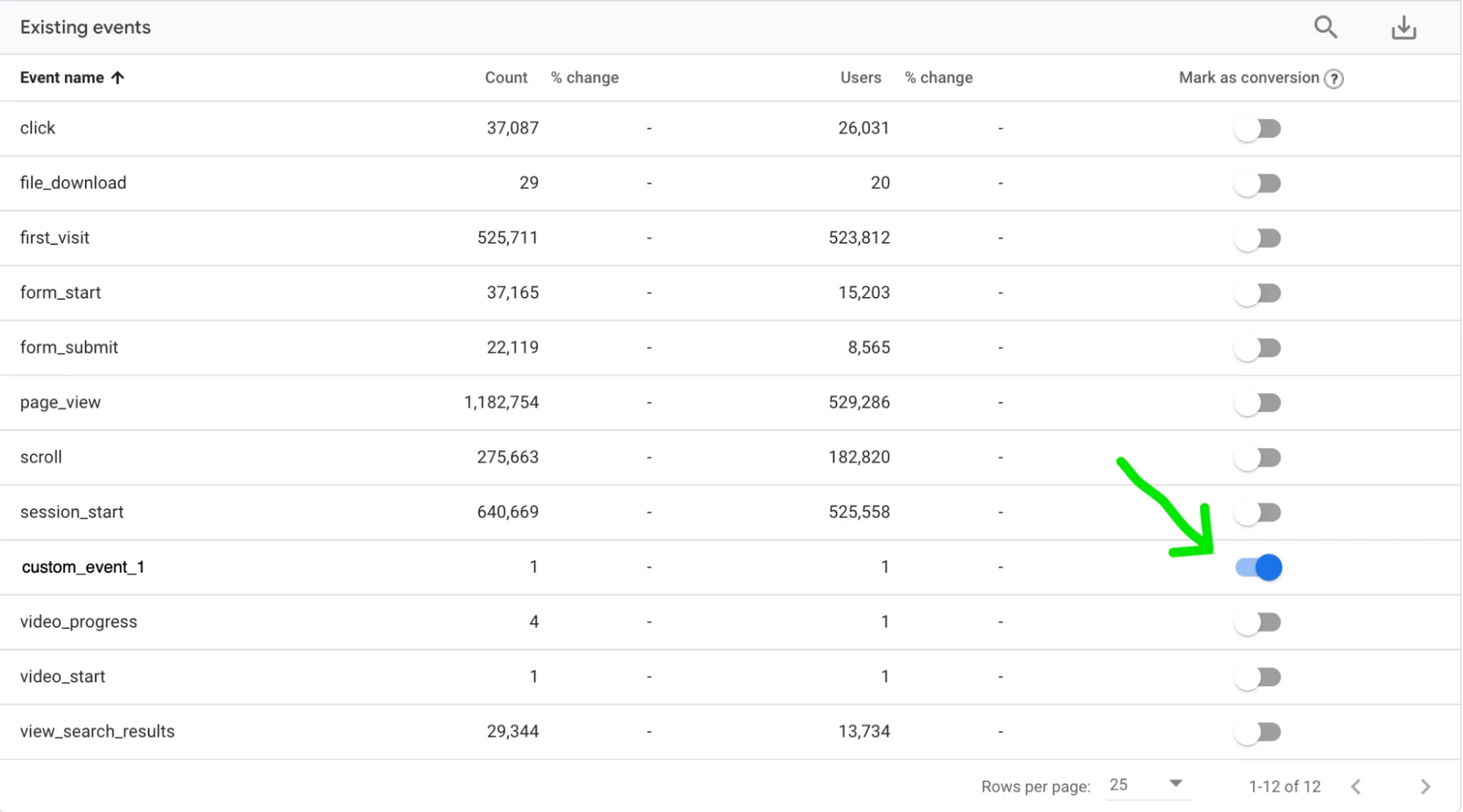
Task: Select the scroll event name
Action: pyautogui.click(x=41, y=457)
